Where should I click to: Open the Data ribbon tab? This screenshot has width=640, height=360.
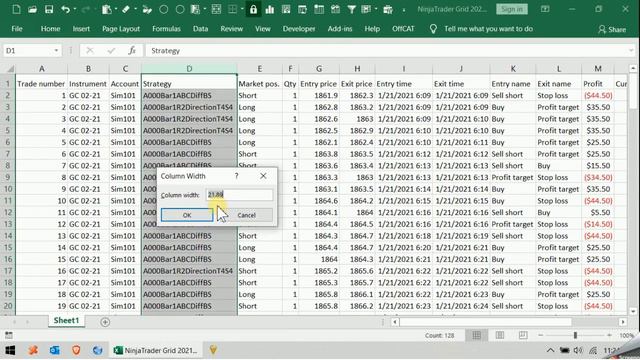[200, 29]
